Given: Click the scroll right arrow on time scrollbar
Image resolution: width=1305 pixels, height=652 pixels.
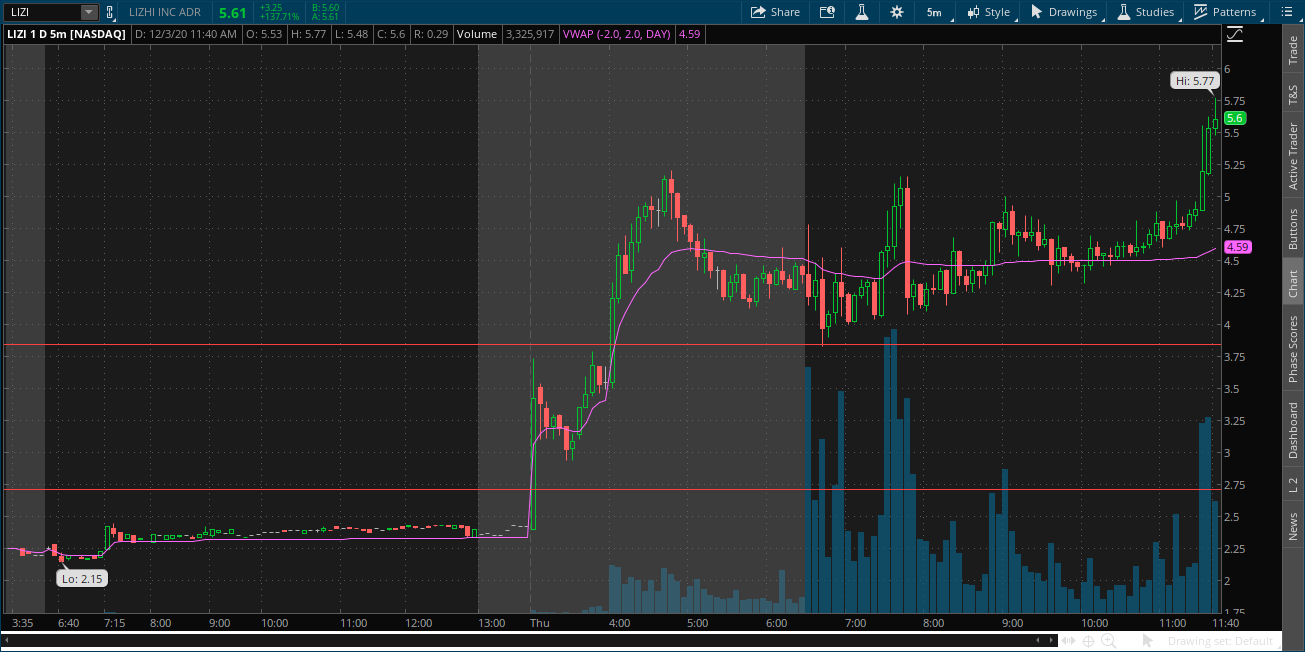Looking at the screenshot, I should click(x=1050, y=640).
